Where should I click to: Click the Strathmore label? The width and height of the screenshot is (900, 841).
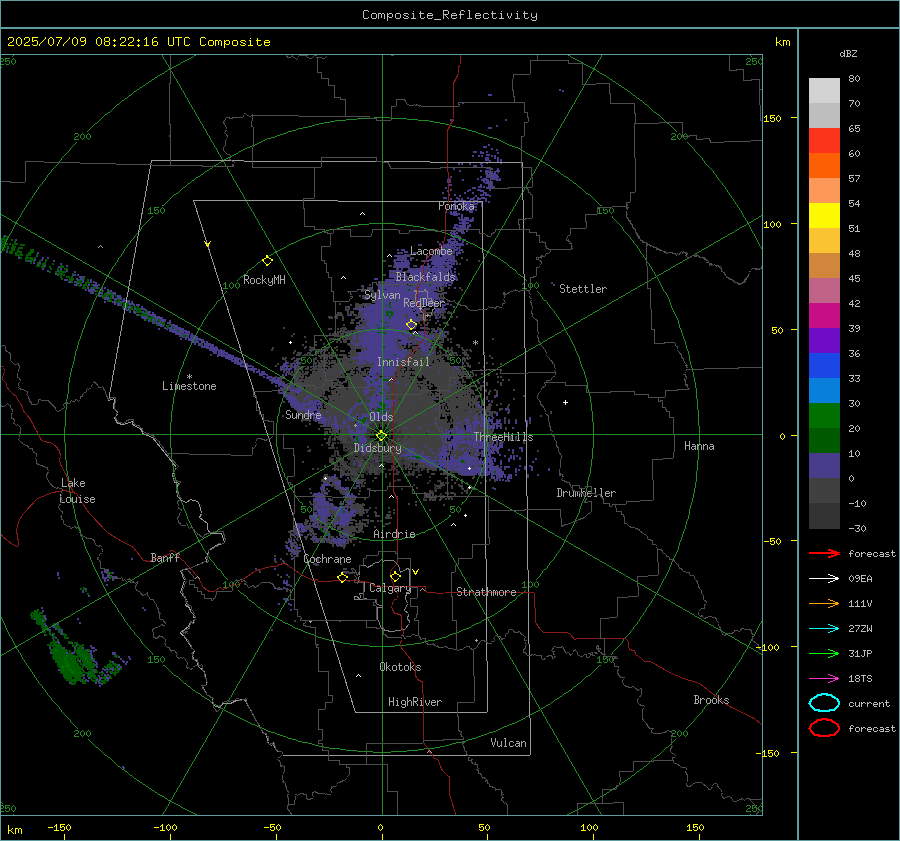pyautogui.click(x=486, y=592)
